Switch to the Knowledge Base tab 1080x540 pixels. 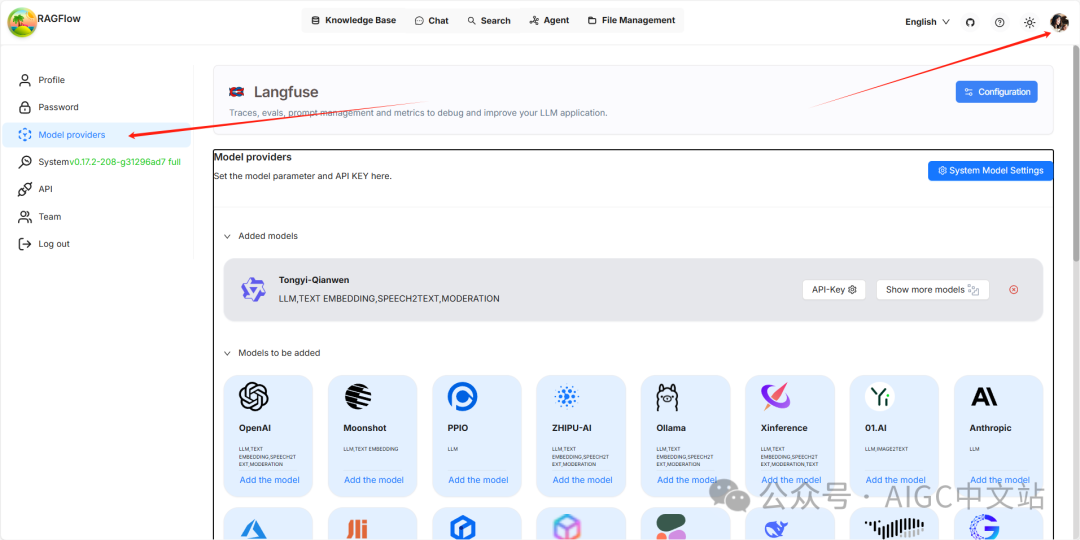point(354,21)
